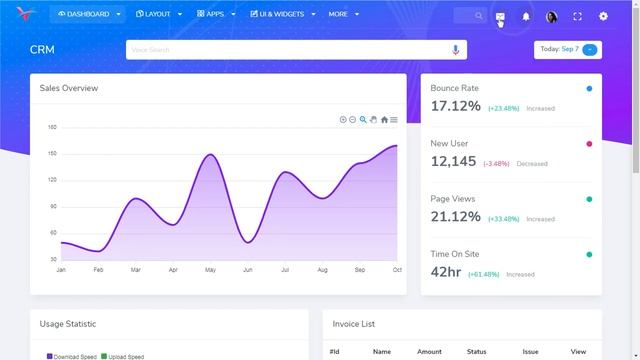Expand the Apps dropdown arrow
The height and width of the screenshot is (360, 640).
[233, 14]
